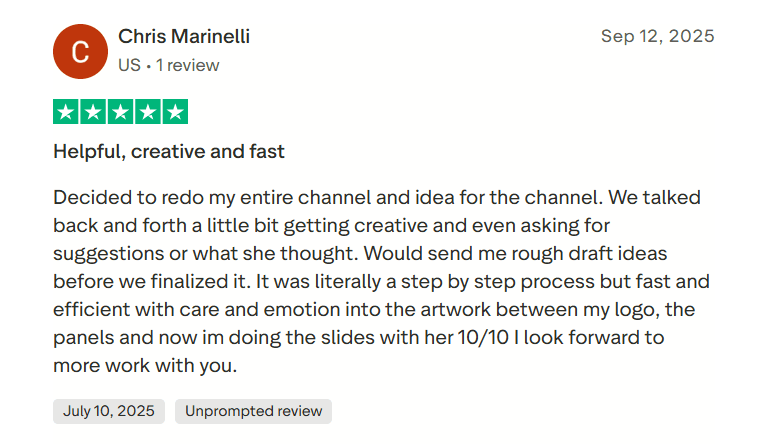The height and width of the screenshot is (444, 782).
Task: Open the "Helpful, creative and fast" review title
Action: coord(169,152)
